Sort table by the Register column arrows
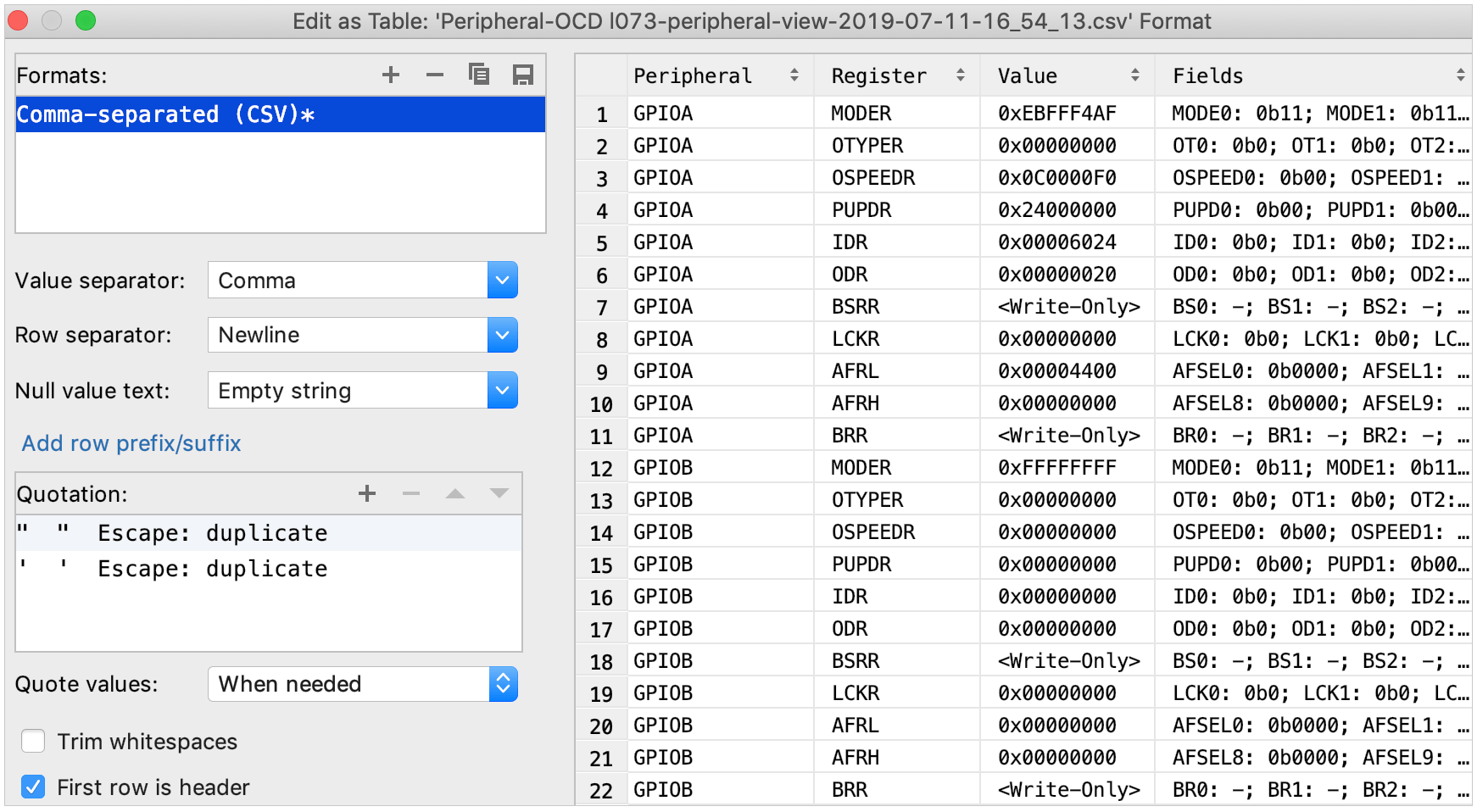Image resolution: width=1477 pixels, height=812 pixels. point(959,75)
